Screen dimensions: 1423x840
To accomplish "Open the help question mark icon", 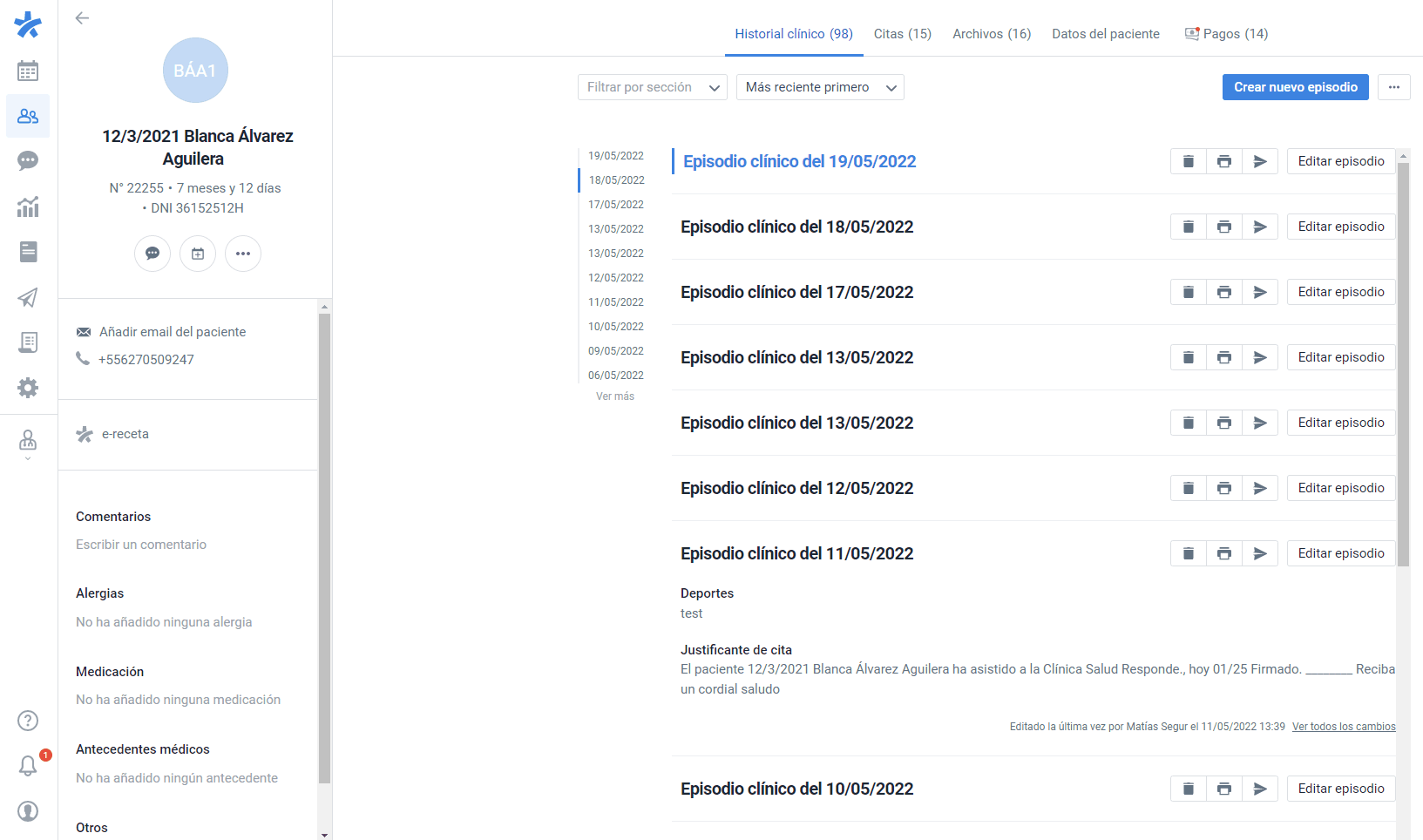I will point(28,721).
